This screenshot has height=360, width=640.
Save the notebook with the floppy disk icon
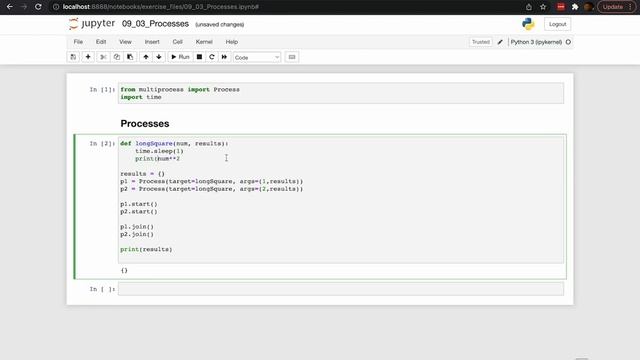point(73,57)
